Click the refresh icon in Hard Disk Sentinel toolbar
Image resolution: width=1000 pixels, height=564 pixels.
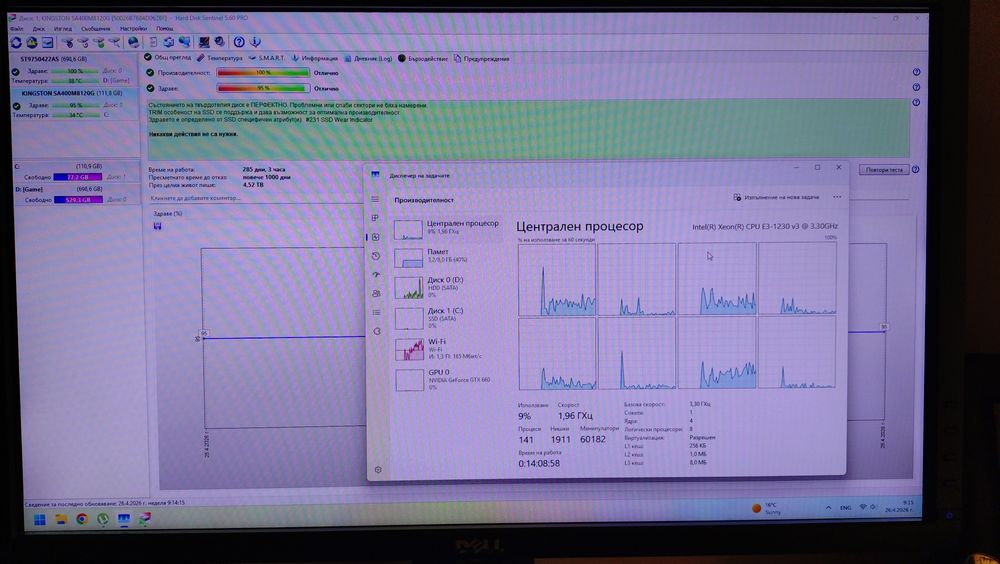16,43
